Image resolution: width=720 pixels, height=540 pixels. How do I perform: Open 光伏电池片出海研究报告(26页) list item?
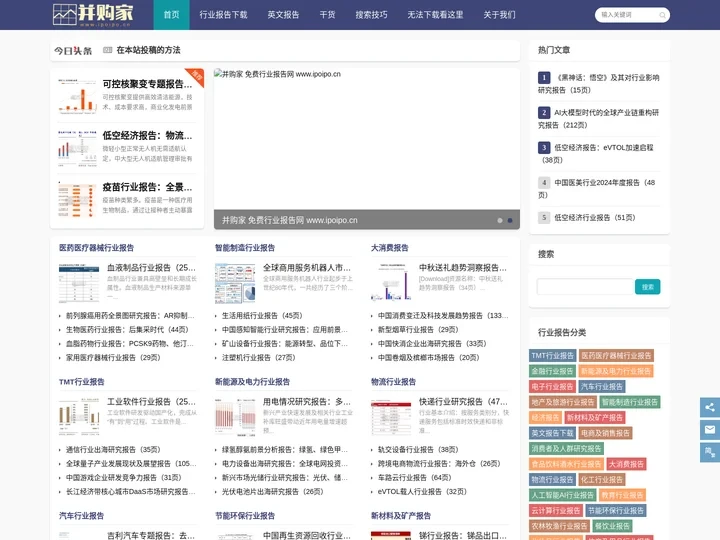(273, 492)
